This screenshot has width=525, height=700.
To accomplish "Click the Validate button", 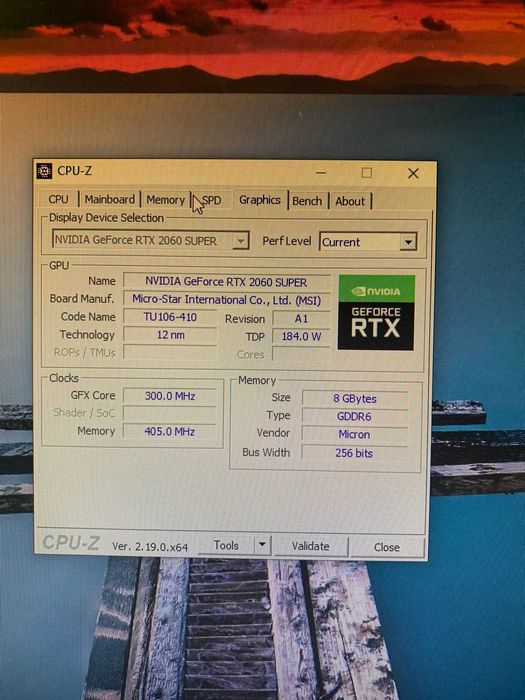I will [311, 546].
